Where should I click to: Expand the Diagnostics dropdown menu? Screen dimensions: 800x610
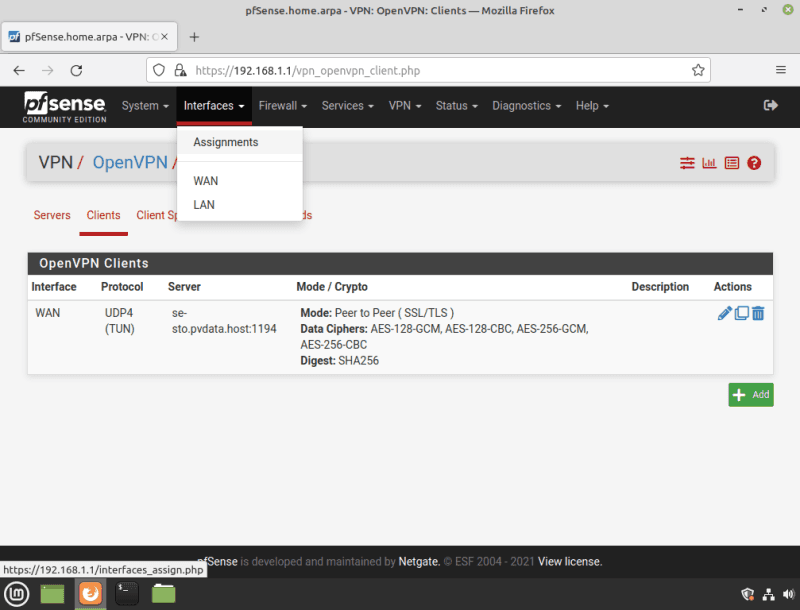point(526,106)
